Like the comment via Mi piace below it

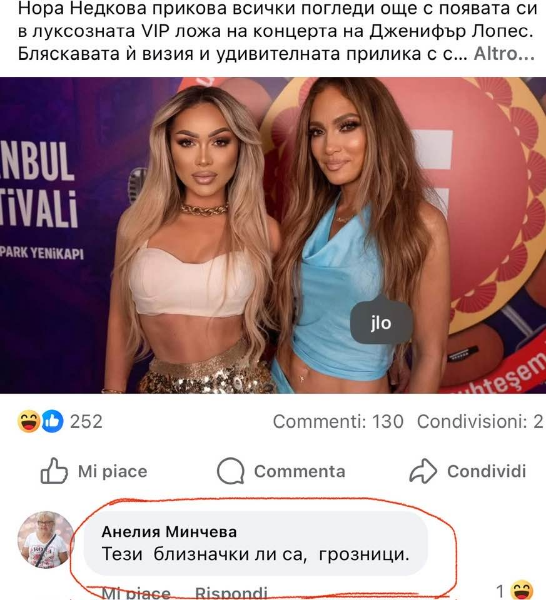coord(135,593)
